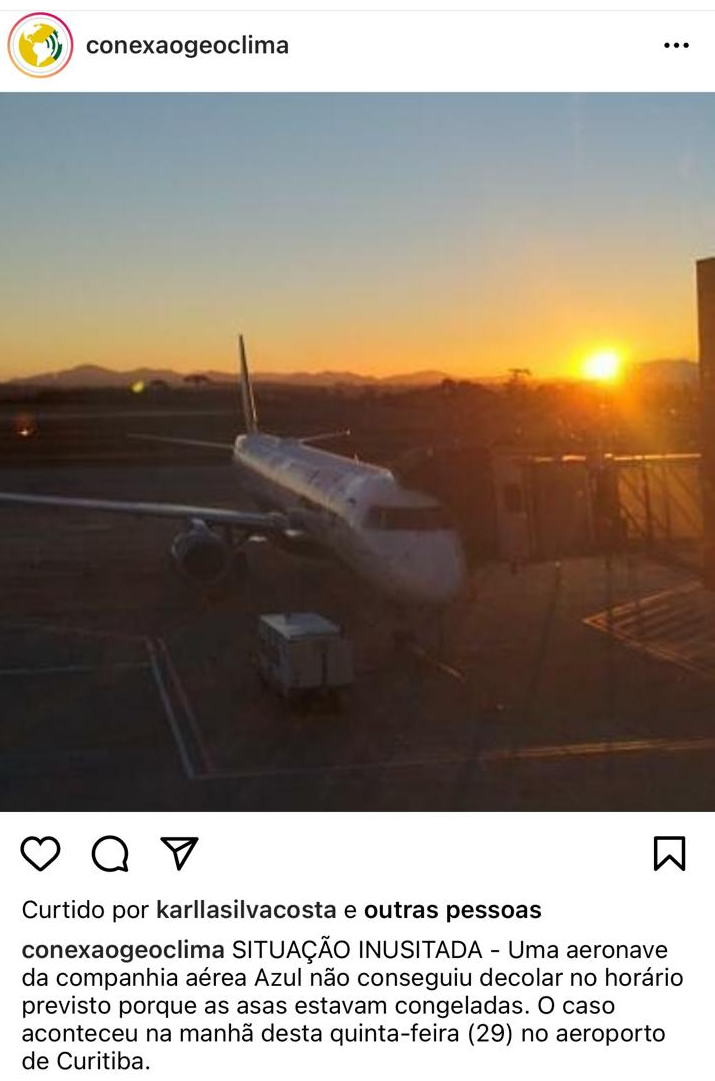Screen dimensions: 715x1081
Task: Tap the conexaogeoclima username in the caption
Action: tap(123, 951)
